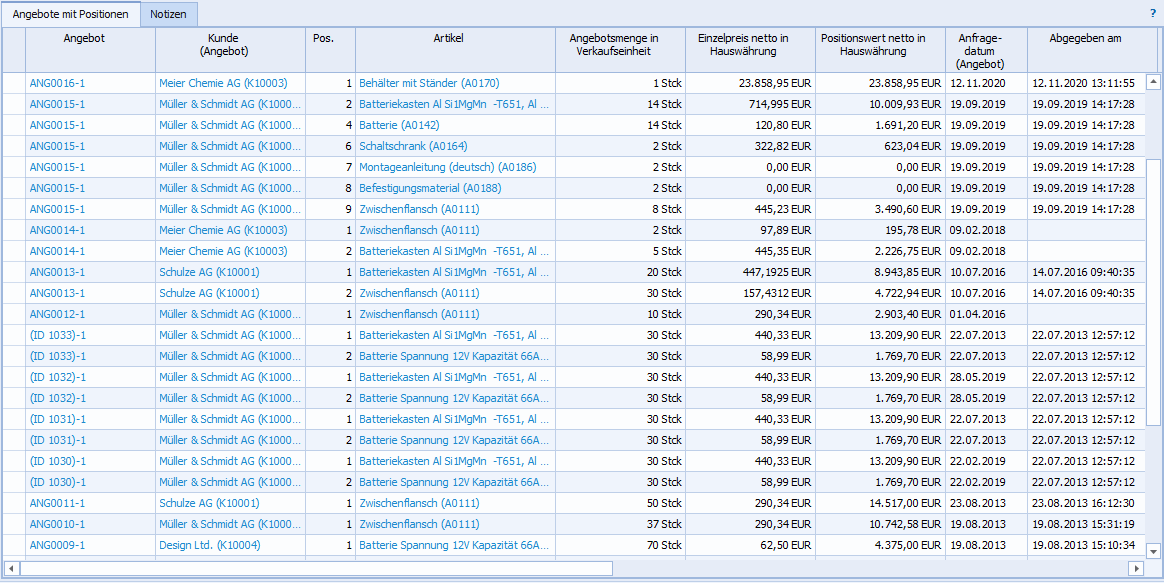The image size is (1164, 583).
Task: Open customer Design Ltd. (K10004)
Action: [209, 545]
